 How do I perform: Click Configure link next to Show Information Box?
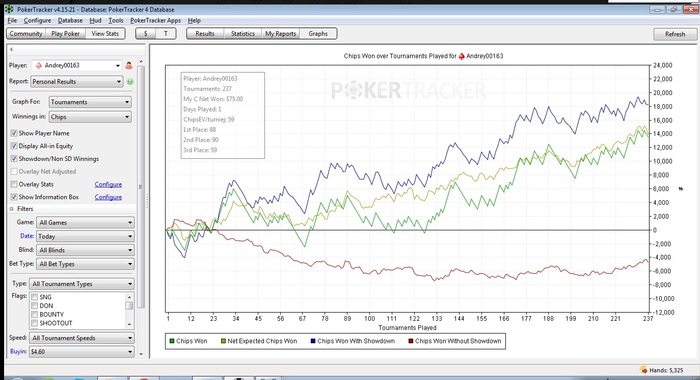pyautogui.click(x=108, y=197)
